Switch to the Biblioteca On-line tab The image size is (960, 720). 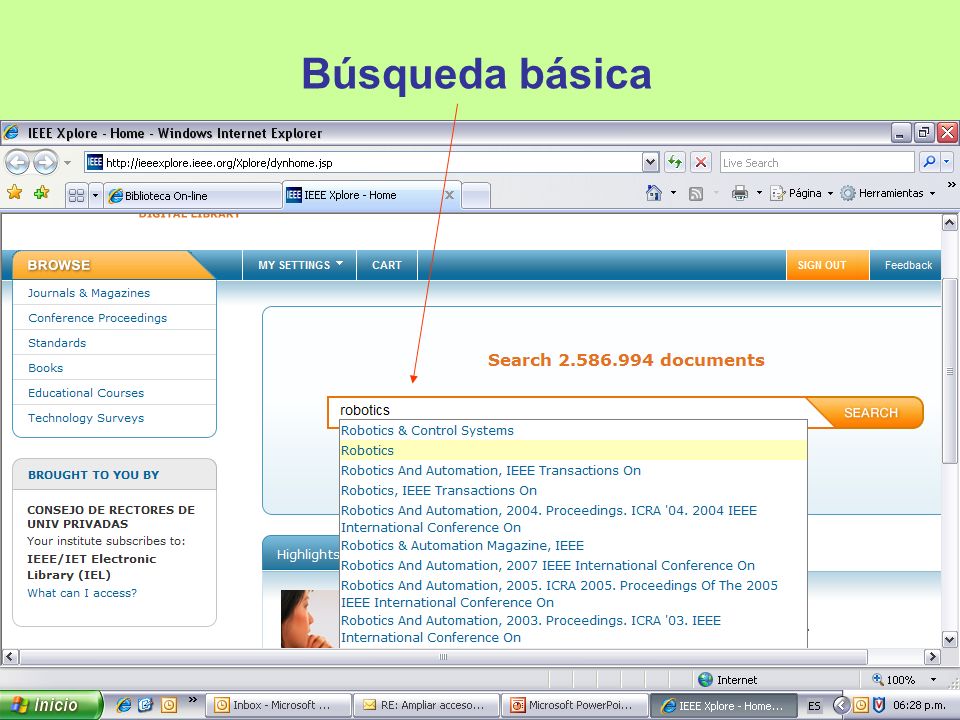pos(192,195)
